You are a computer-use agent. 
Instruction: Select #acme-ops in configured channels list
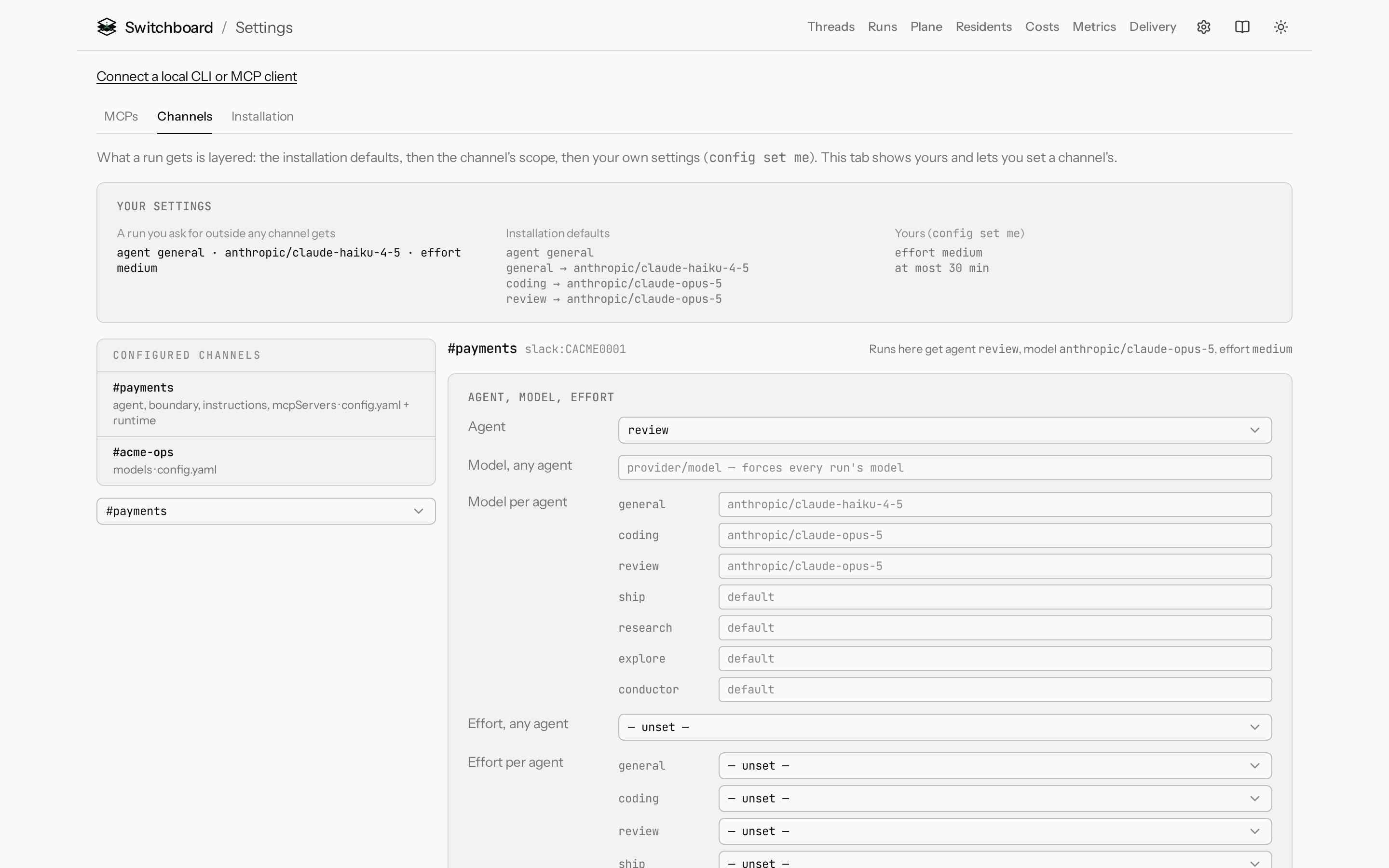266,461
